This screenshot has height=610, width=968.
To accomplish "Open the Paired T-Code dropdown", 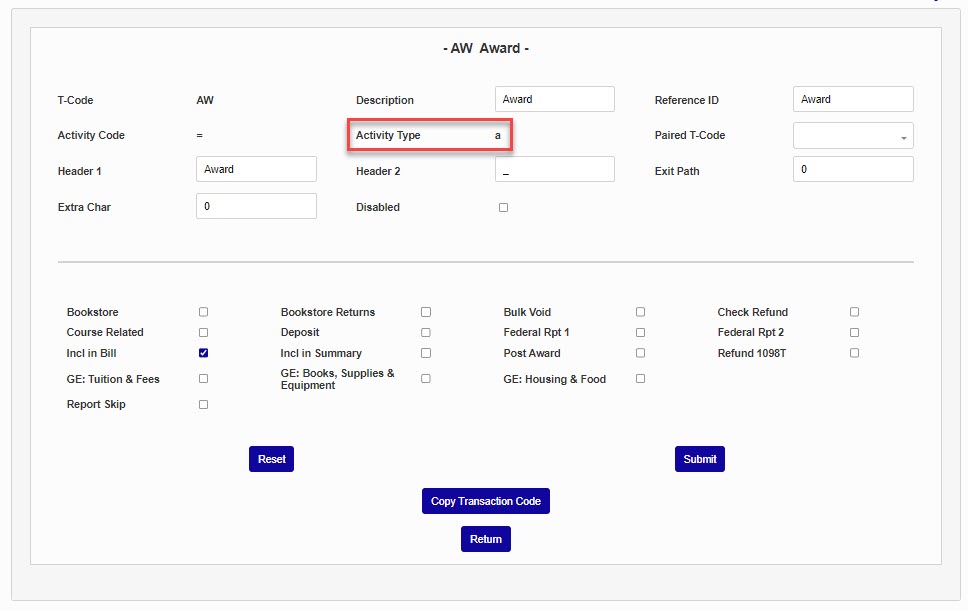I will [852, 136].
